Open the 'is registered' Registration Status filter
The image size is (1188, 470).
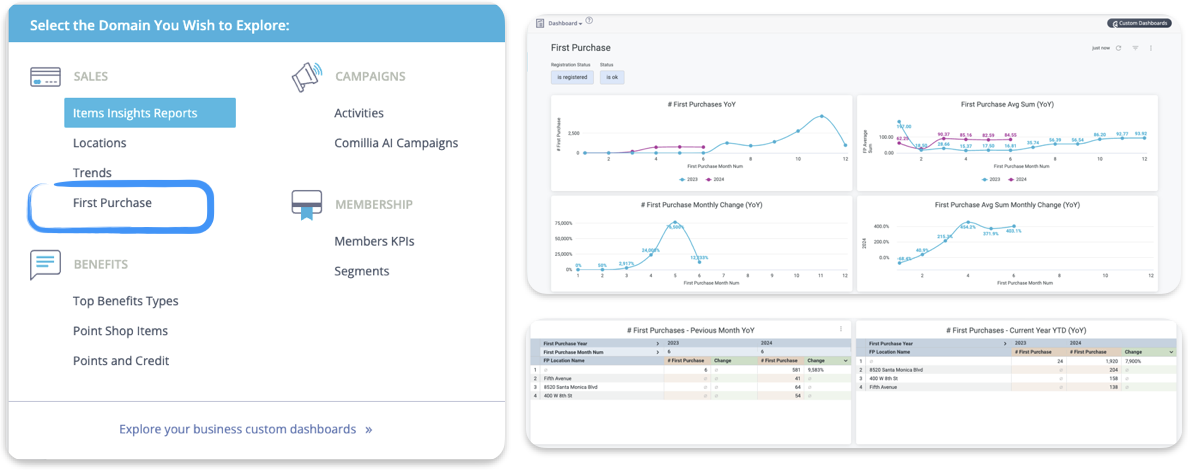[x=572, y=77]
